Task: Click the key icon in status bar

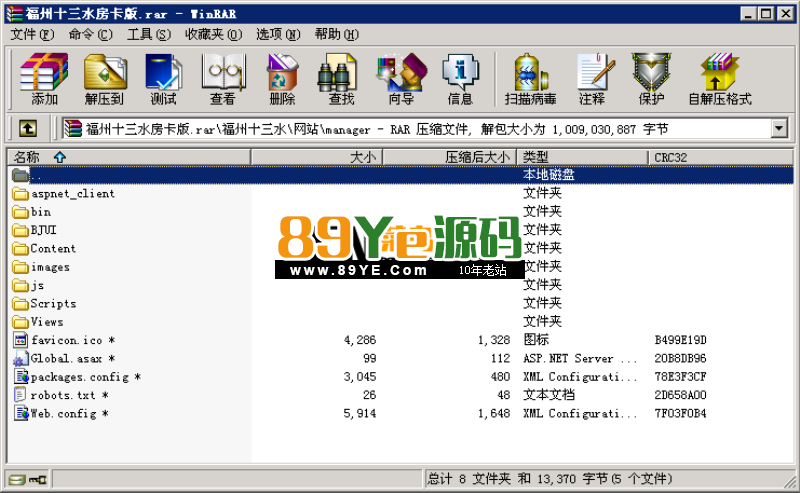Action: (x=38, y=480)
